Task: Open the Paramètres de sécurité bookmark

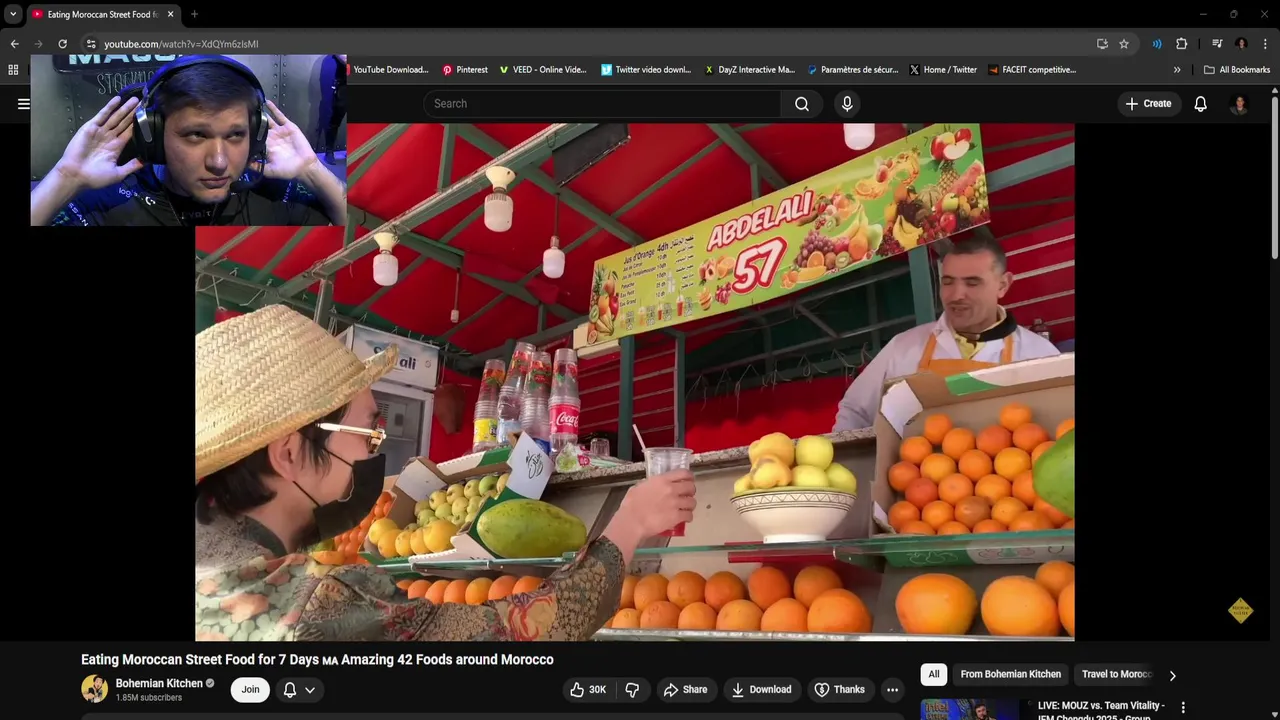Action: point(853,70)
